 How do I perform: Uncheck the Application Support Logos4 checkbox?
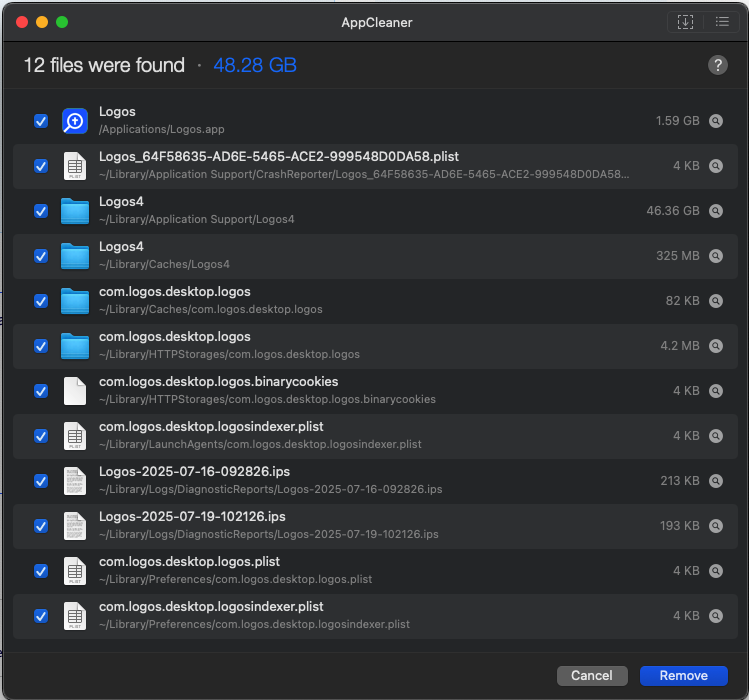[41, 211]
